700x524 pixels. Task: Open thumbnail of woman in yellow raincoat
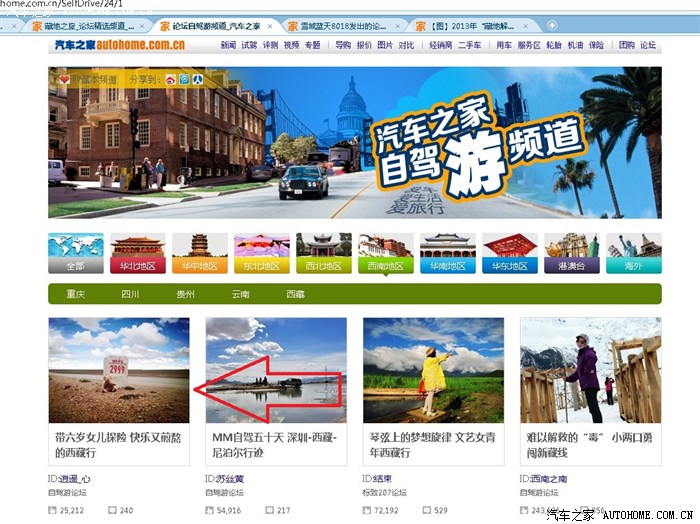[x=433, y=370]
